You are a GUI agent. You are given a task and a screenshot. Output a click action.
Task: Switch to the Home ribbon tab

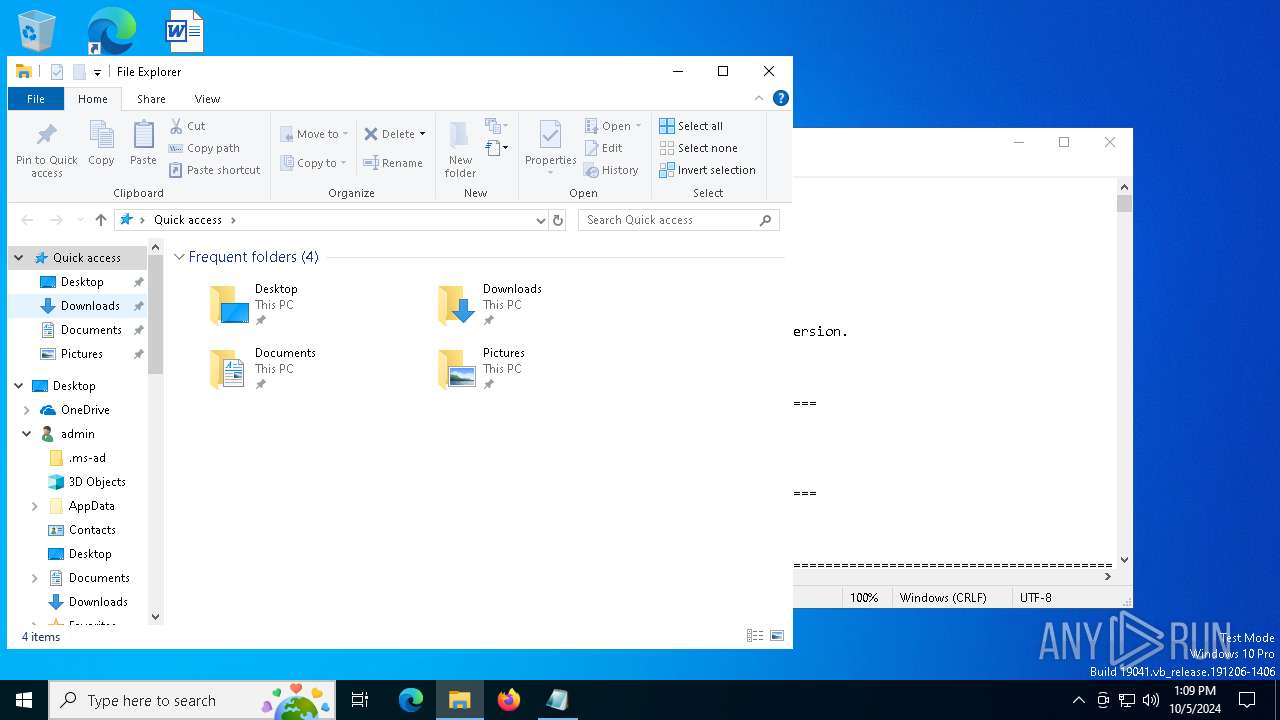(93, 99)
